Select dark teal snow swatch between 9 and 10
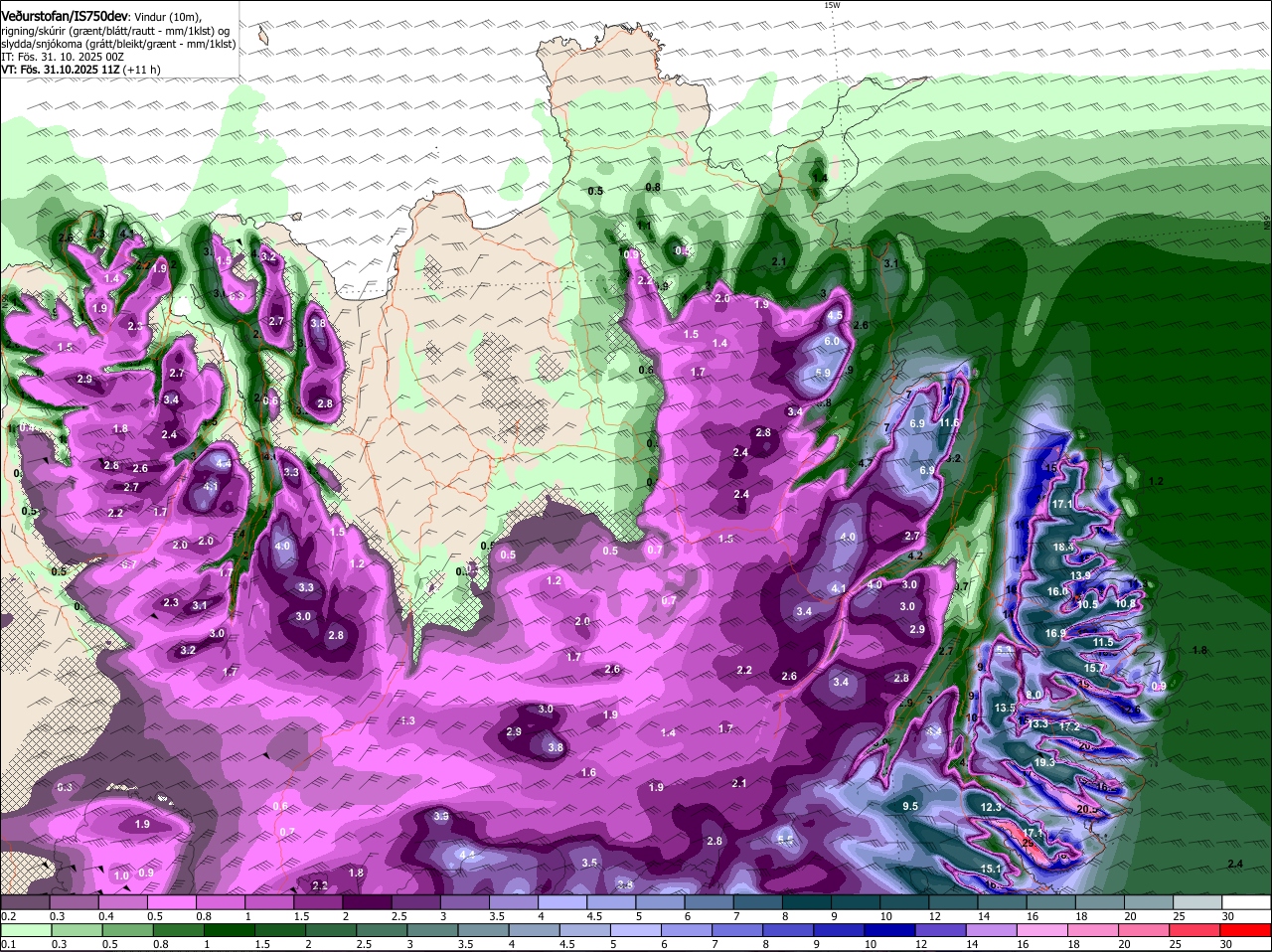The width and height of the screenshot is (1272, 952). pos(856,902)
